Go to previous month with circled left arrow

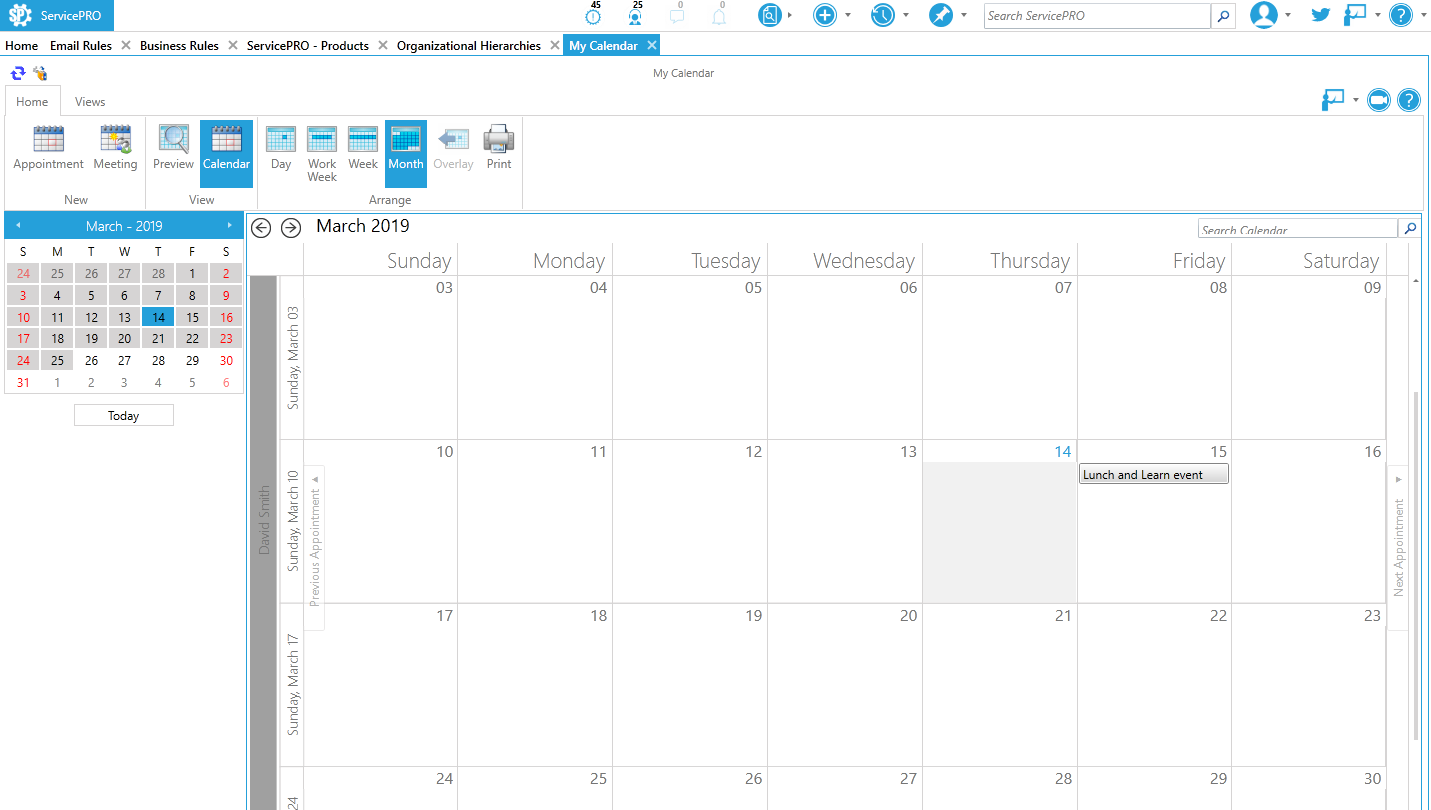[x=261, y=228]
